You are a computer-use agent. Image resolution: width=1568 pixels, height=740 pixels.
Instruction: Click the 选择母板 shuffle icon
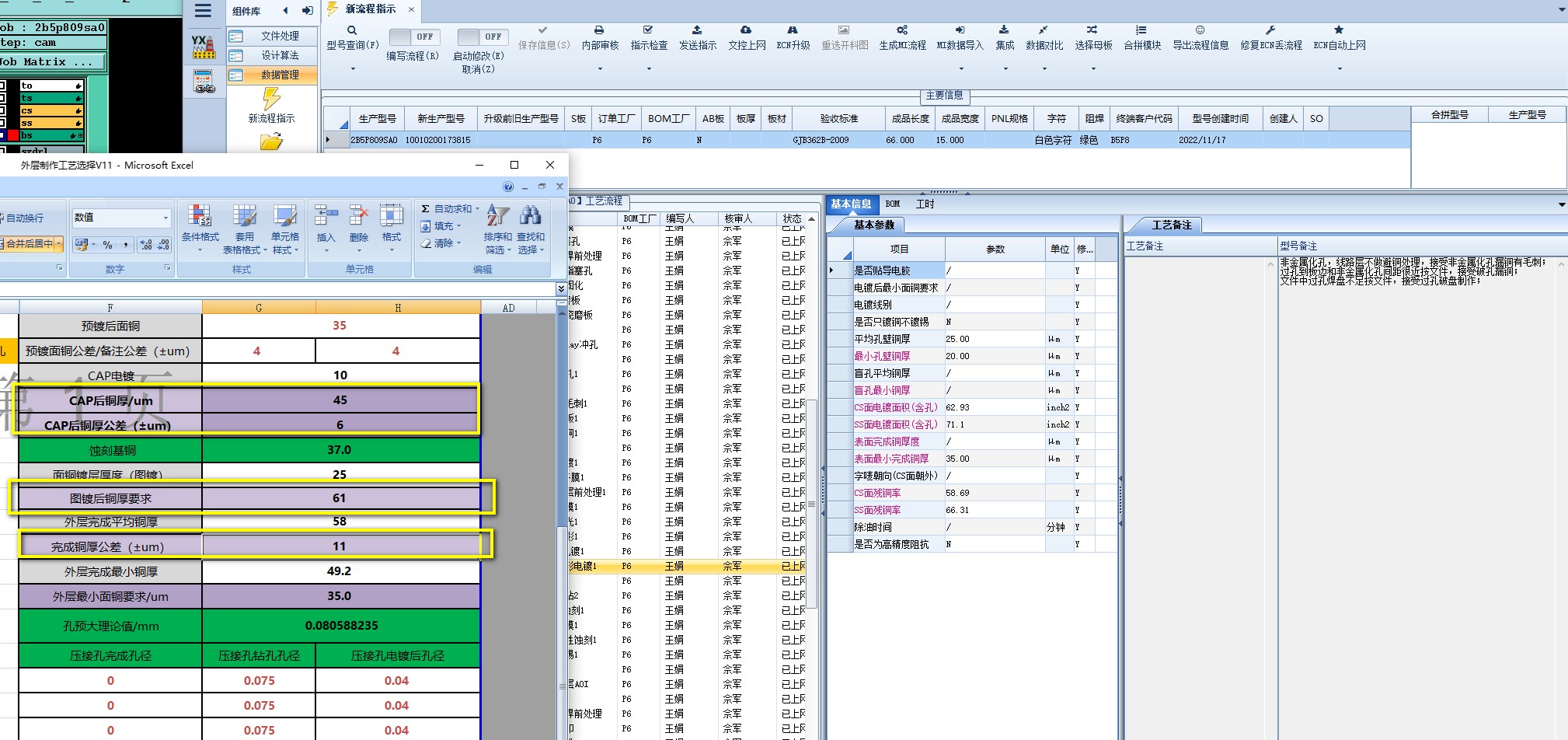point(1092,30)
